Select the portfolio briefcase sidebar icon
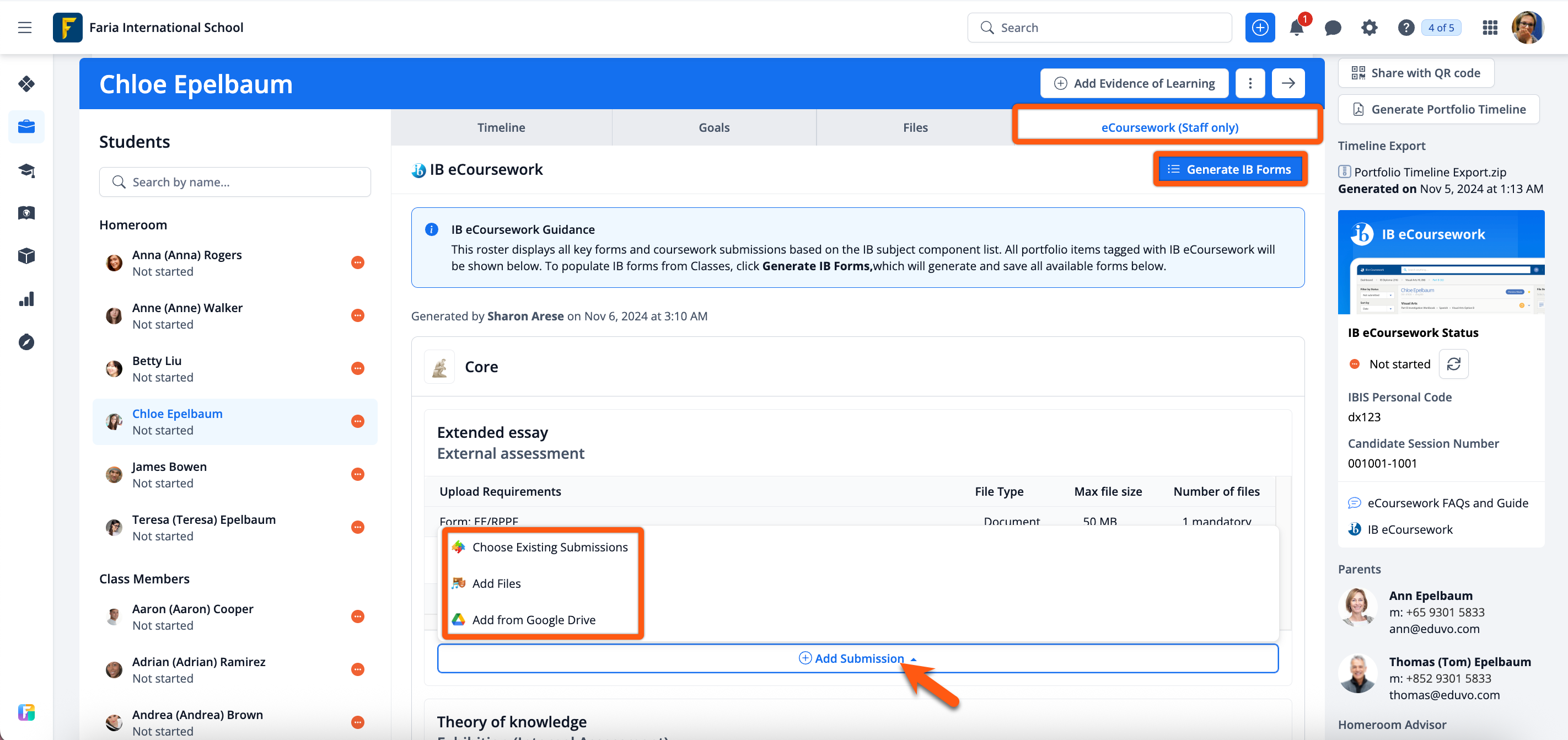The height and width of the screenshot is (740, 1568). 26,127
